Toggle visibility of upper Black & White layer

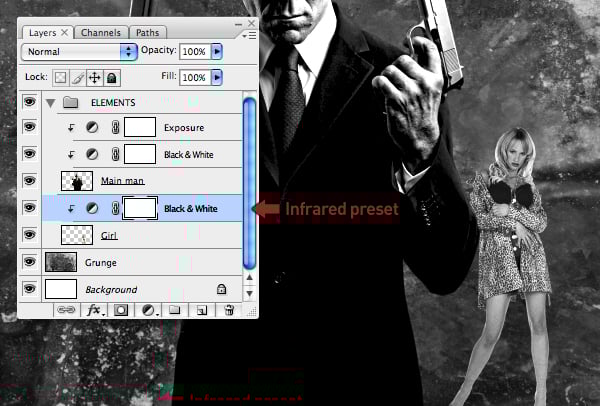pyautogui.click(x=29, y=154)
